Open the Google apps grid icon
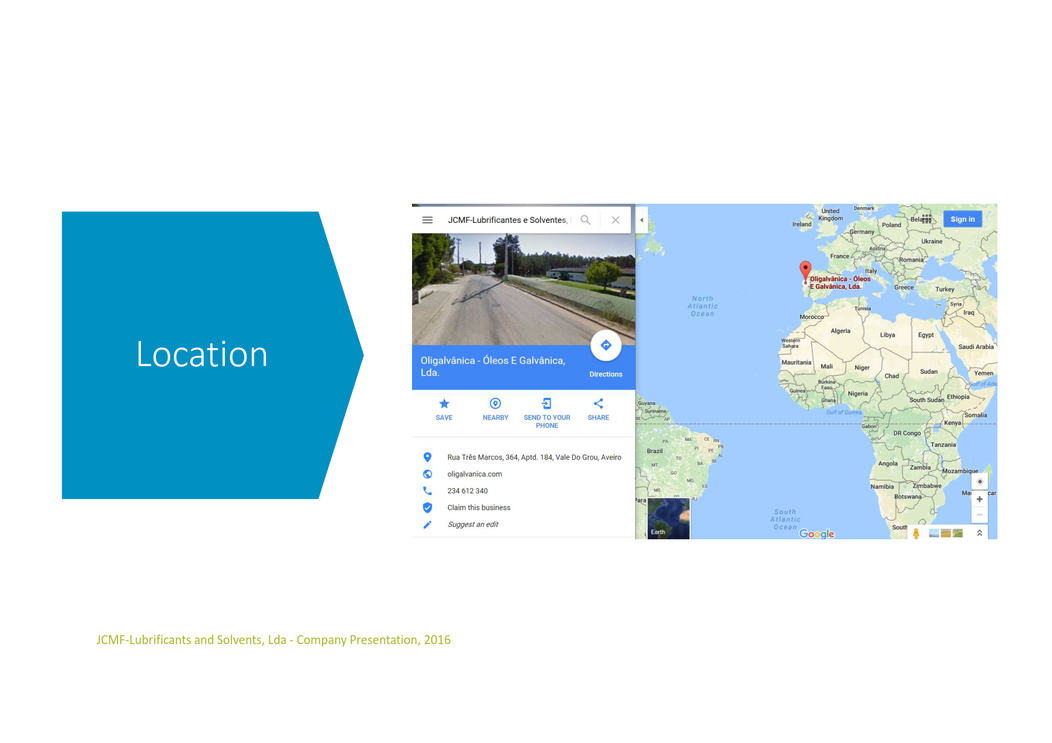Image resolution: width=1052 pixels, height=743 pixels. pos(927,219)
